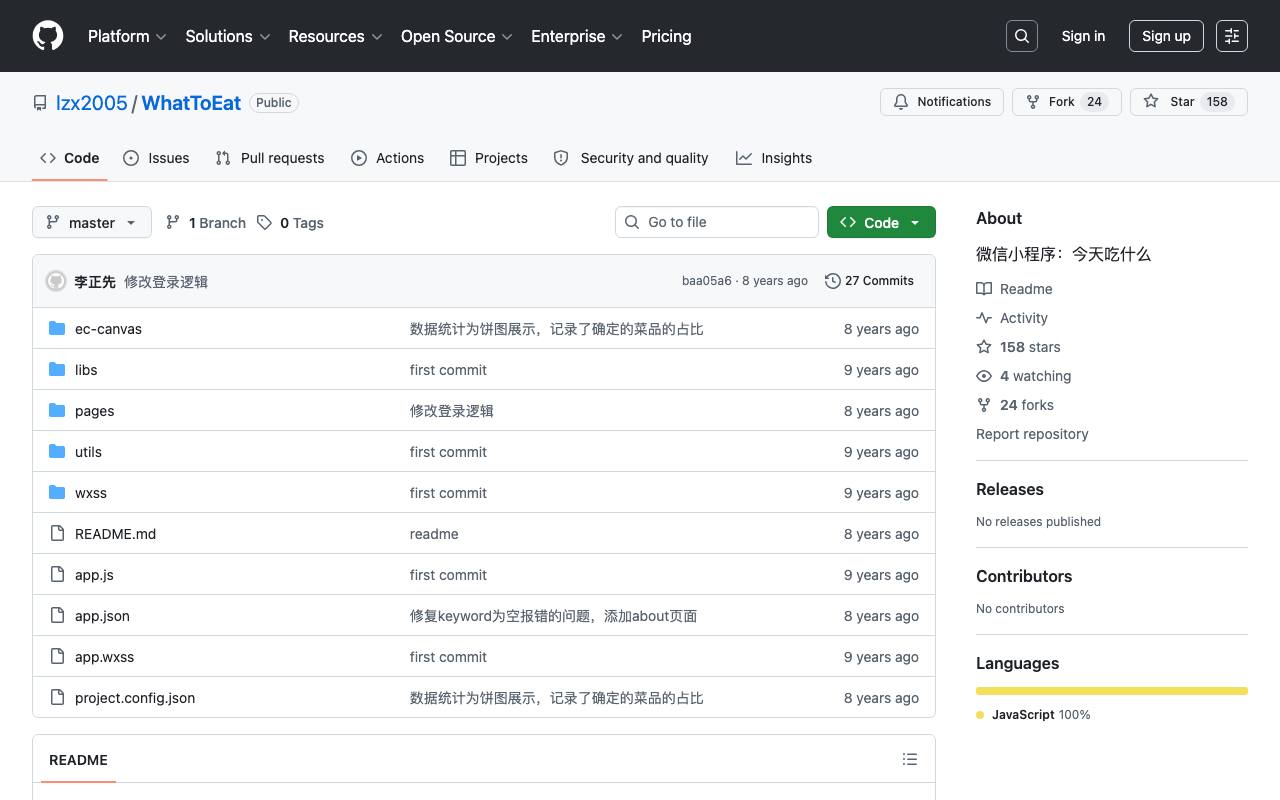1280x800 pixels.
Task: Click the Report repository link
Action: (x=1032, y=434)
